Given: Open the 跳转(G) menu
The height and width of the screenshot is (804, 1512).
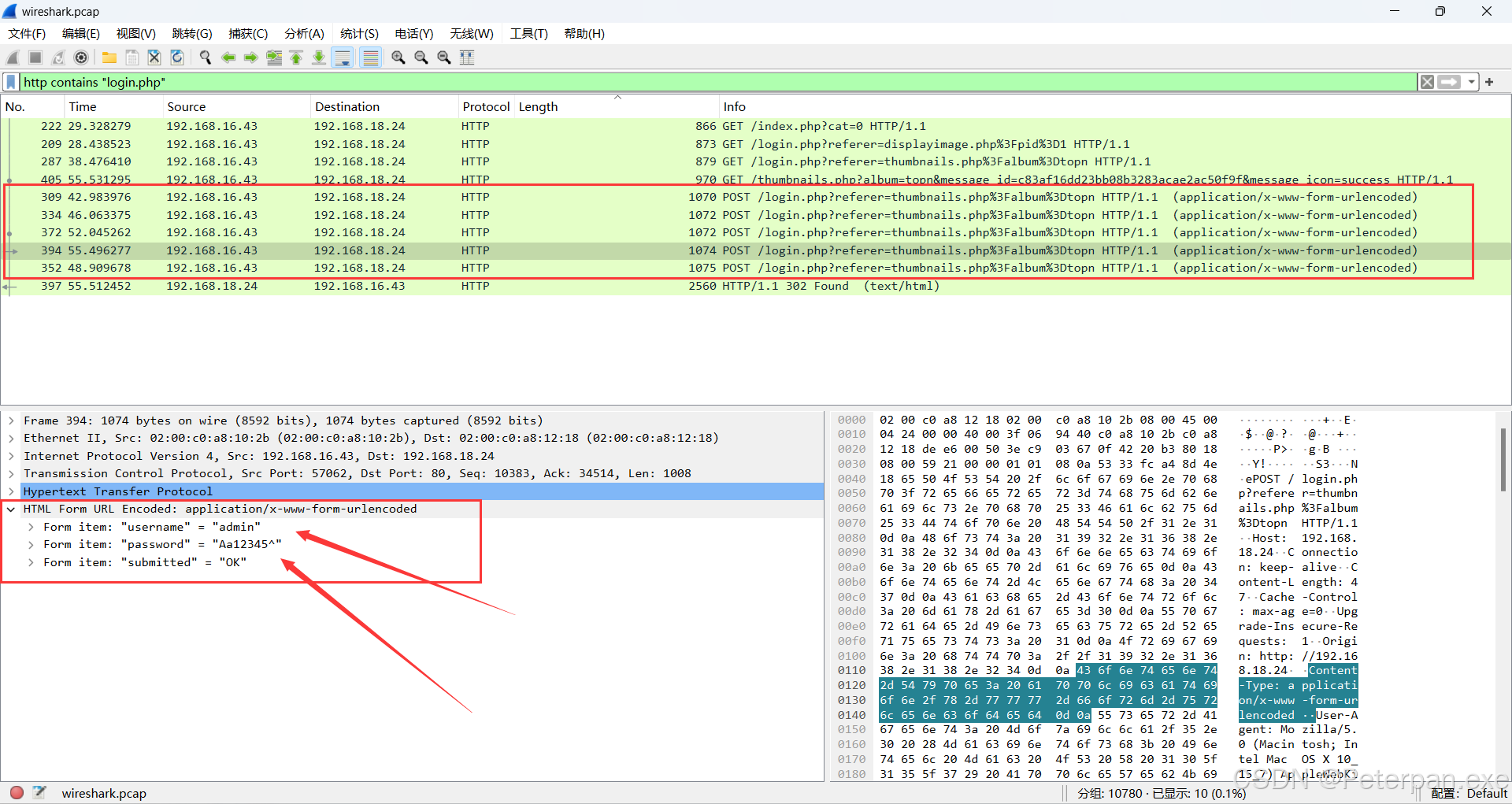Looking at the screenshot, I should (x=192, y=33).
